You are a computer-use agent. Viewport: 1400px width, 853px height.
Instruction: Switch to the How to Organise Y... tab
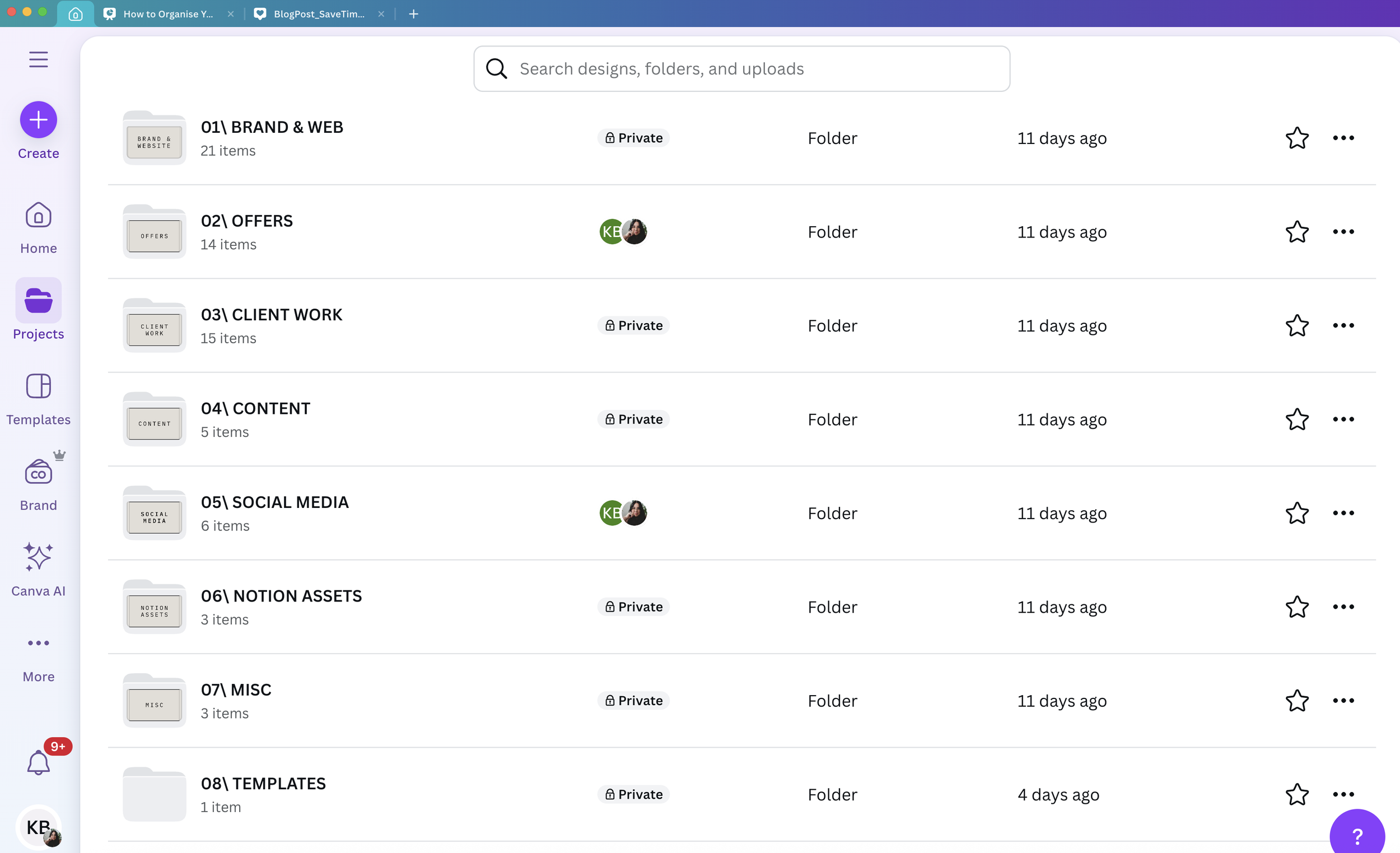pyautogui.click(x=167, y=13)
